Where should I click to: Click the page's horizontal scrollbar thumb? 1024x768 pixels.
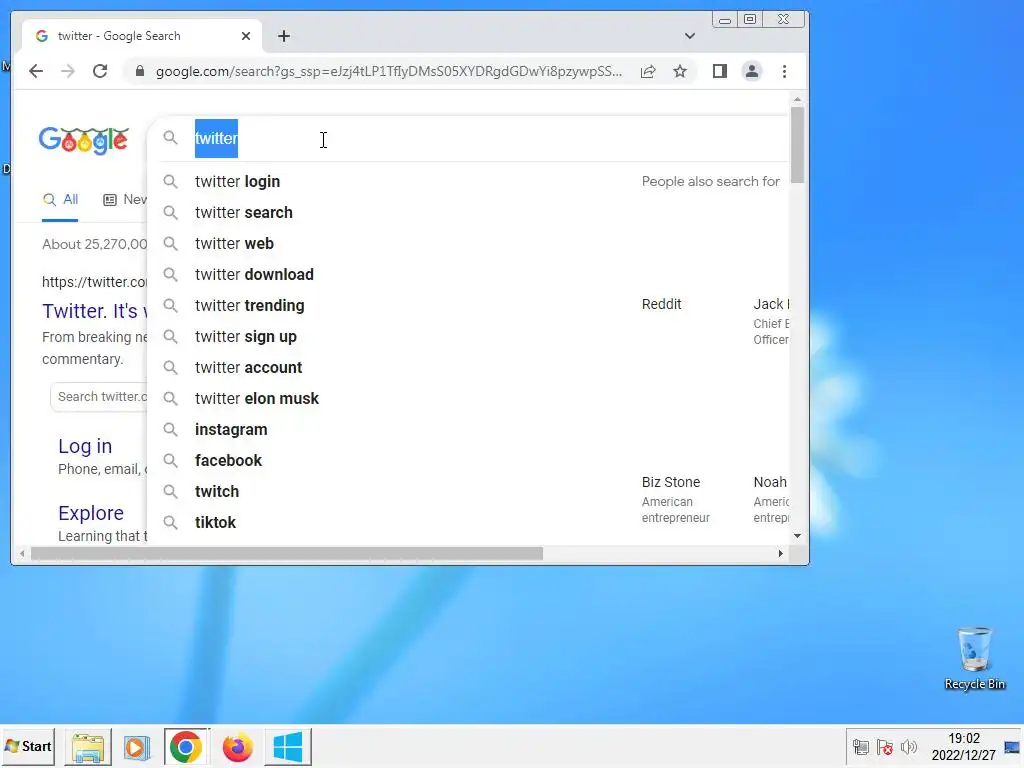point(287,554)
